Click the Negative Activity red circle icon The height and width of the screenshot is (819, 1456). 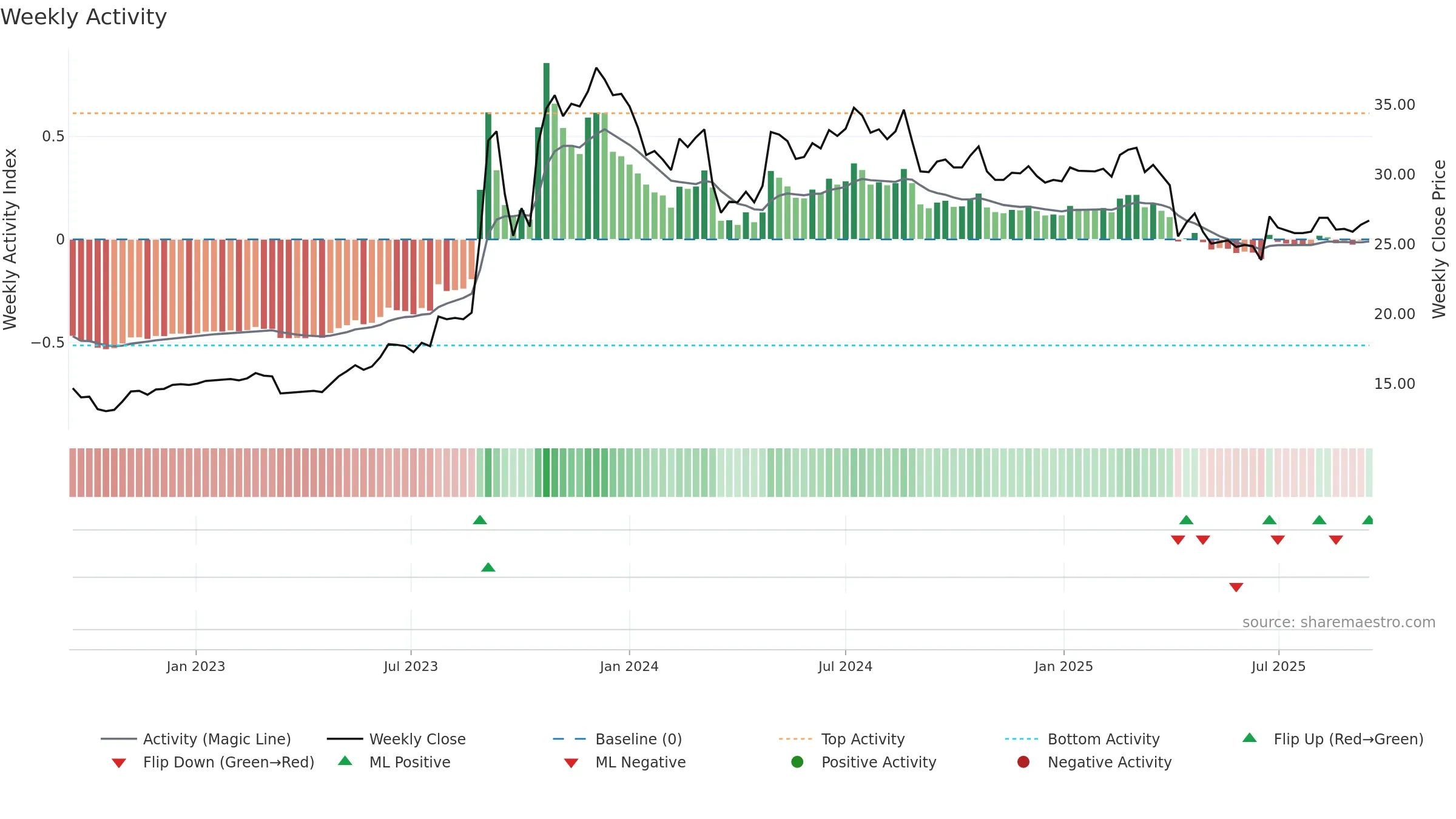[x=1023, y=762]
